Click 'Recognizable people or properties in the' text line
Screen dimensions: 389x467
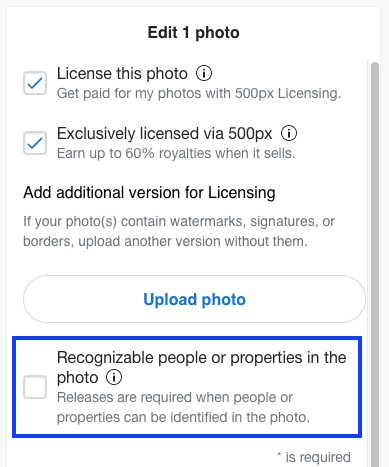202,357
